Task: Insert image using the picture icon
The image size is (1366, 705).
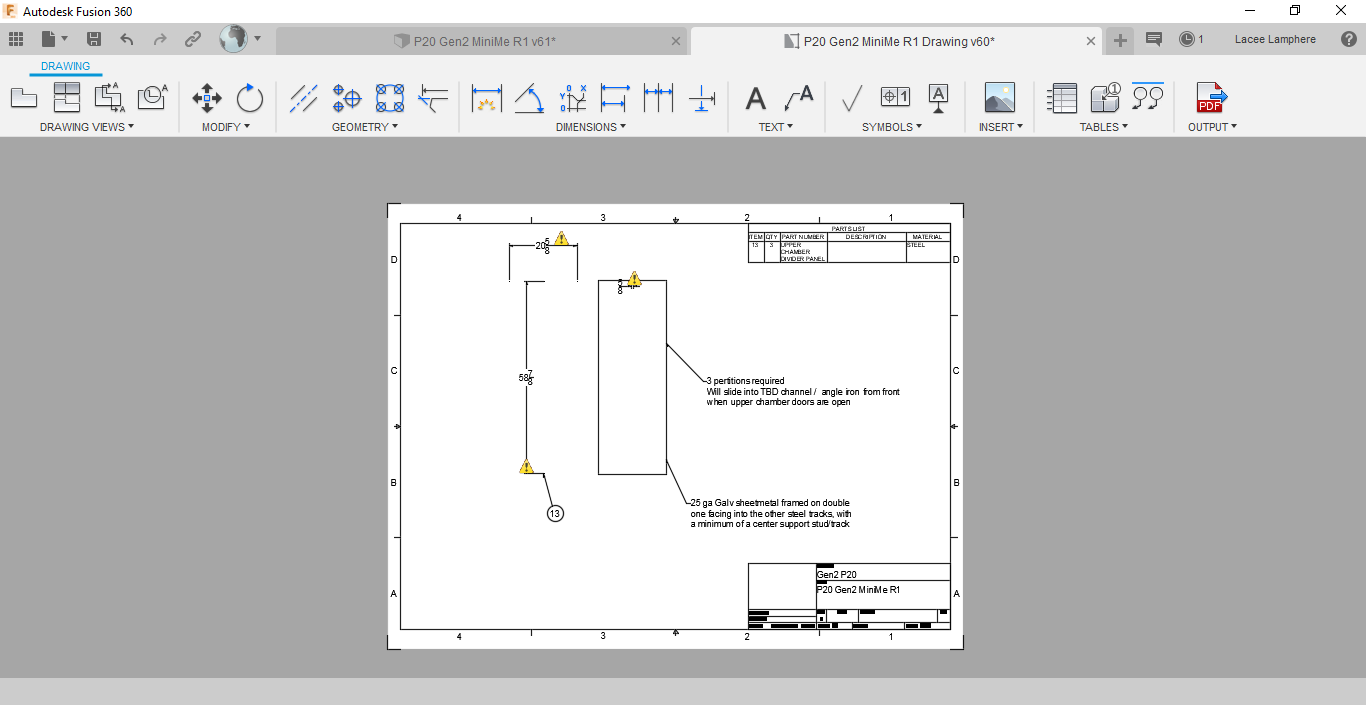Action: (999, 98)
